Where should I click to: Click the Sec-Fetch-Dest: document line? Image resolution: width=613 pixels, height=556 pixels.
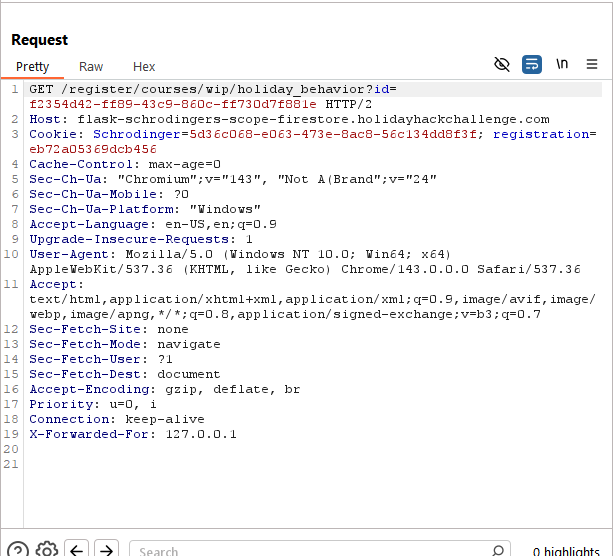(125, 374)
